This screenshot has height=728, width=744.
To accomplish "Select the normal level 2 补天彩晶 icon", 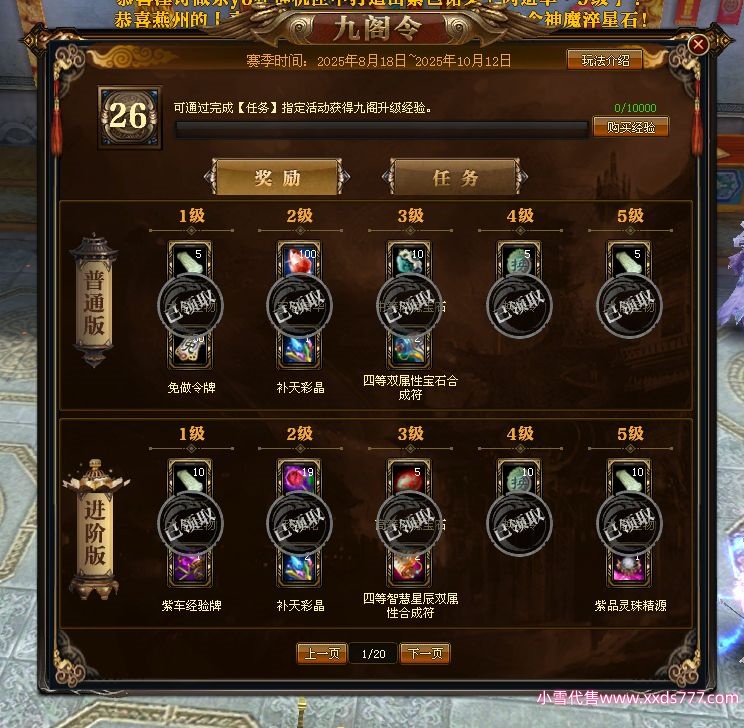I will [299, 350].
